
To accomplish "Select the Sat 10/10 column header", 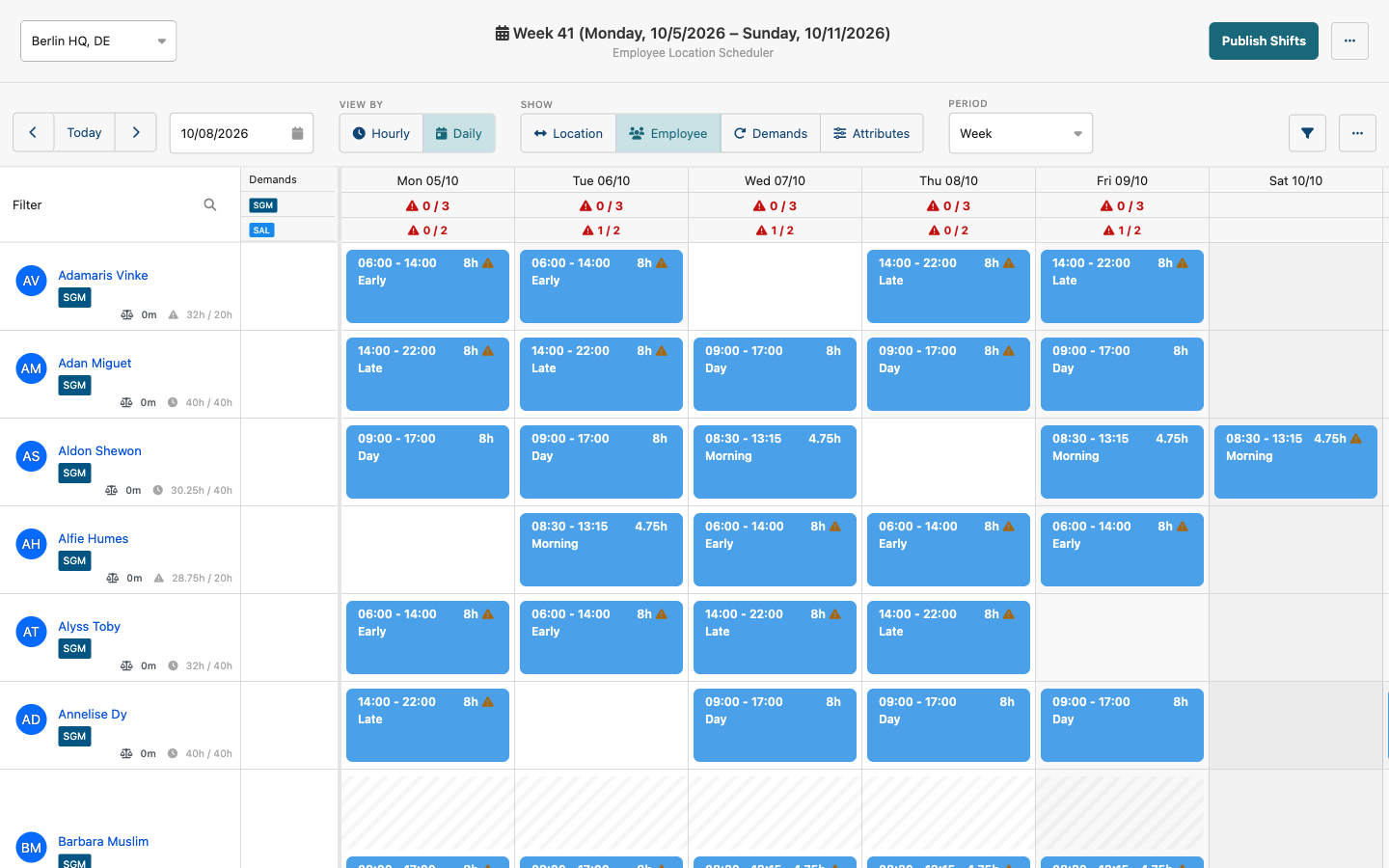I will click(1295, 180).
